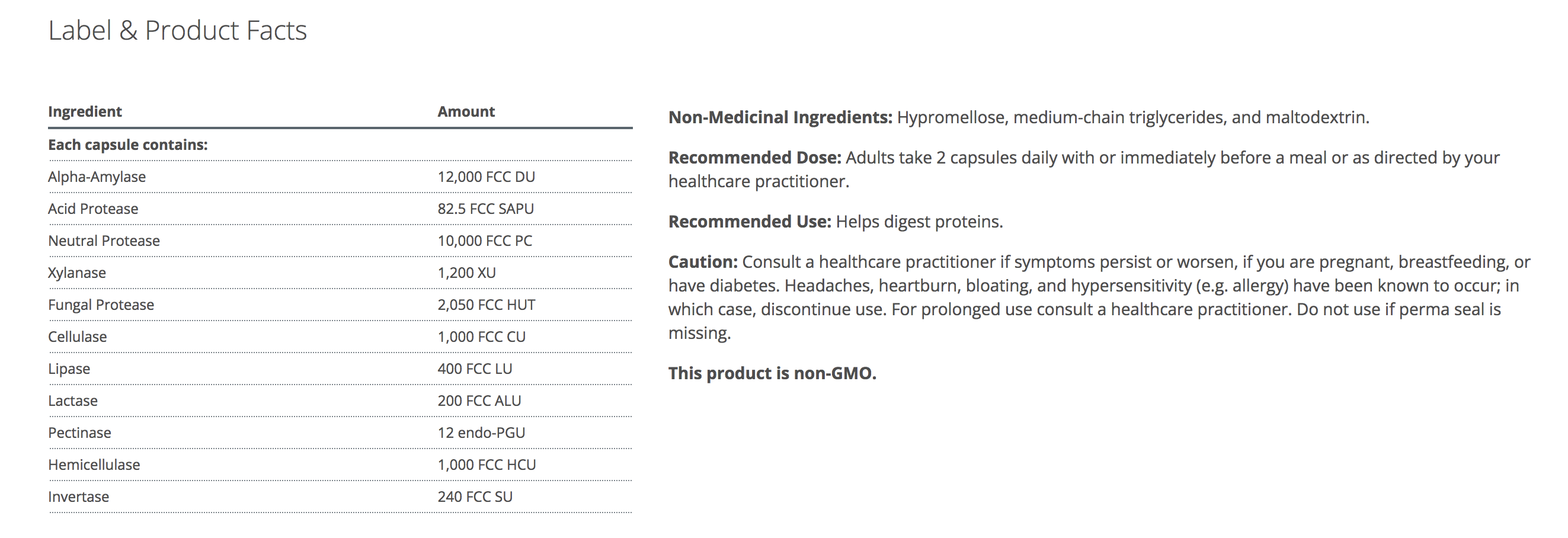This screenshot has height=538, width=1568.
Task: Select the Cellulase ingredient name
Action: coord(77,337)
